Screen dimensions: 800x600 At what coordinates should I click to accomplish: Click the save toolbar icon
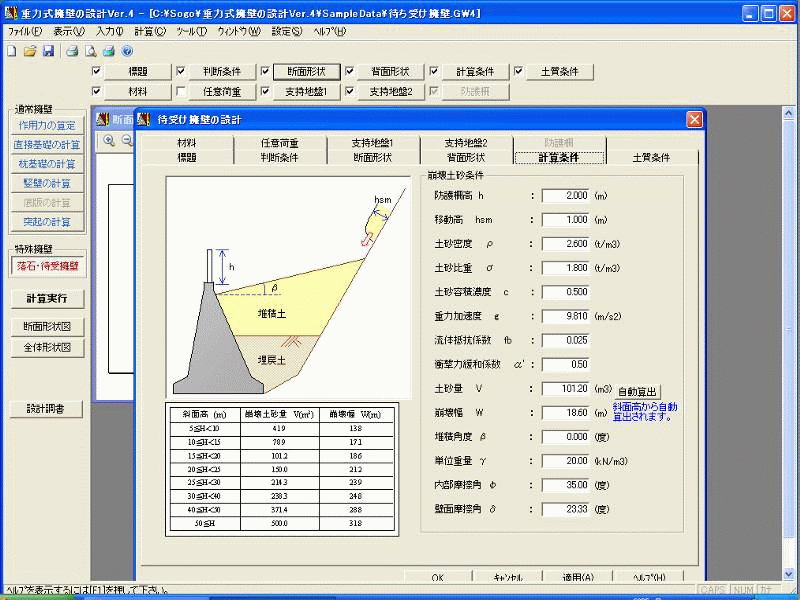[49, 51]
